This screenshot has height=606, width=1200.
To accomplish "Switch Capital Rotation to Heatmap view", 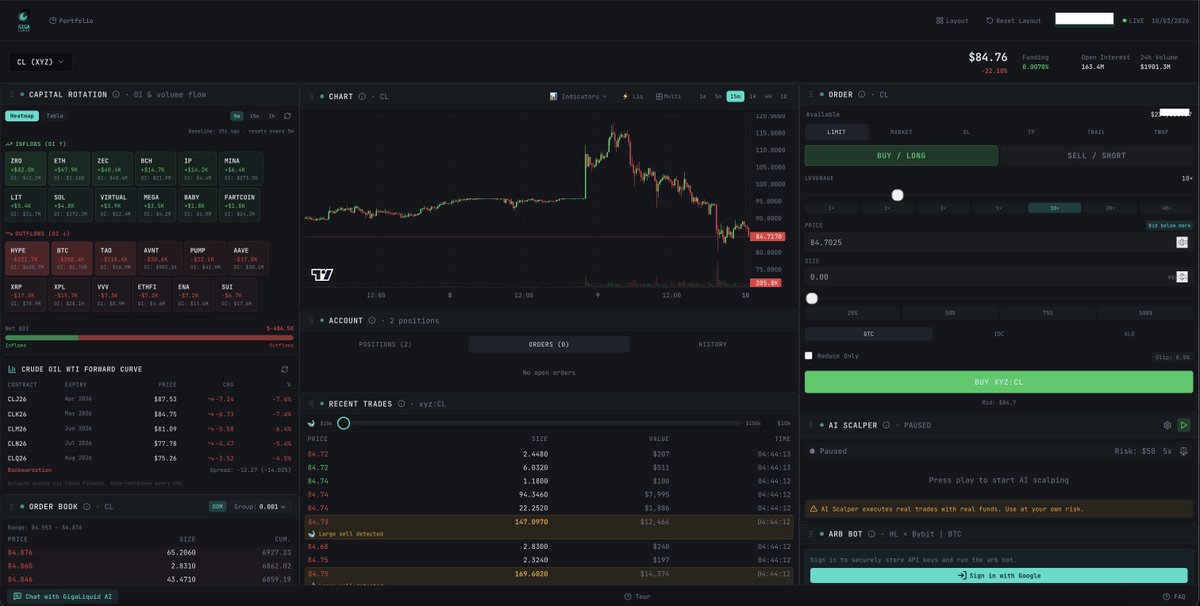I will (22, 116).
